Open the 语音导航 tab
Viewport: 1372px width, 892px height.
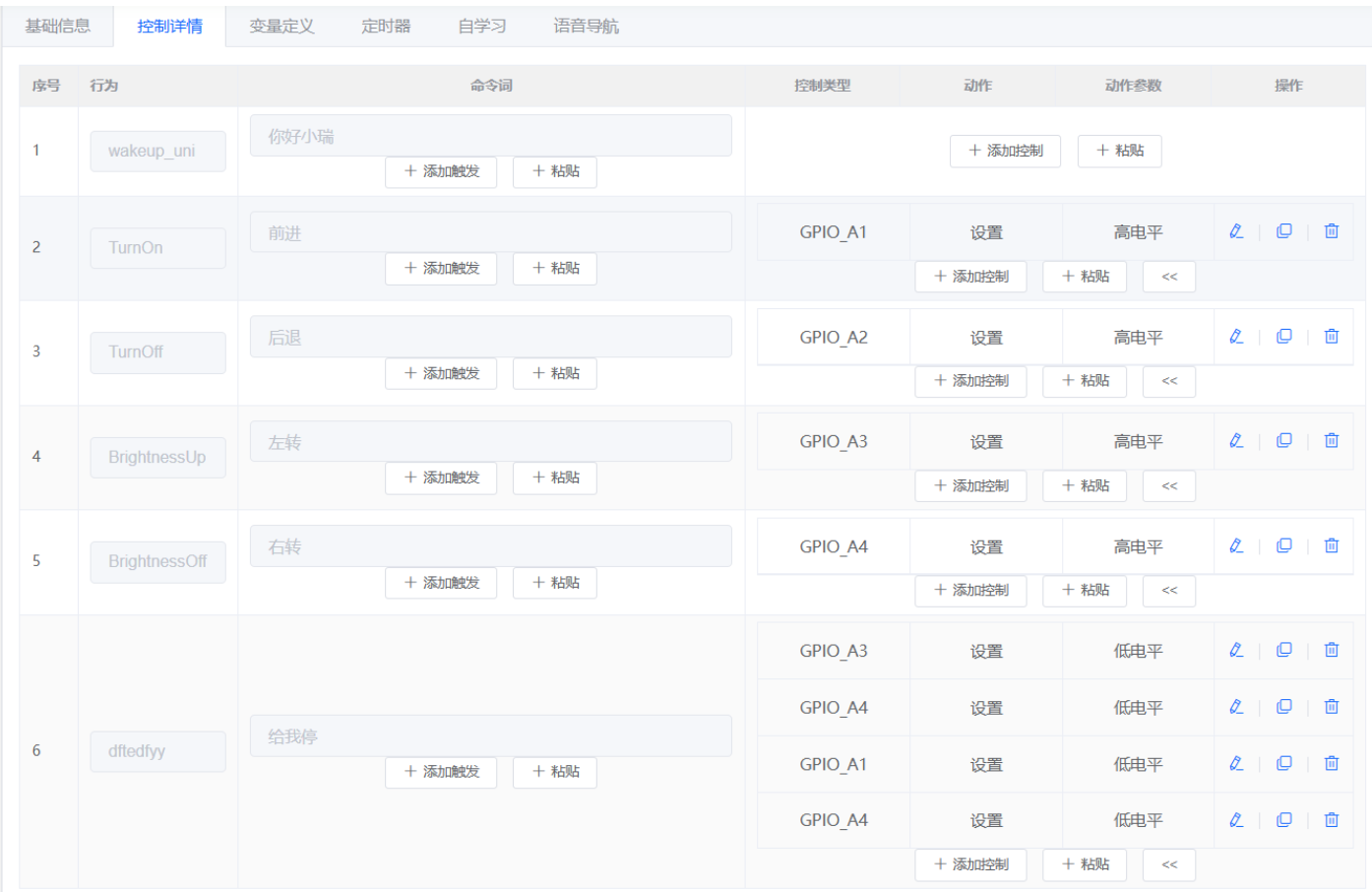(587, 27)
